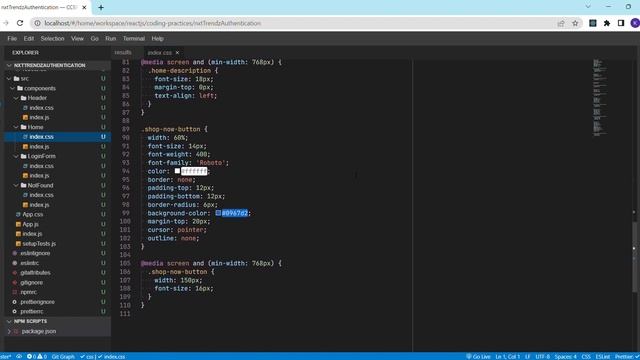
Task: Click Go Live in status bar
Action: click(478, 357)
